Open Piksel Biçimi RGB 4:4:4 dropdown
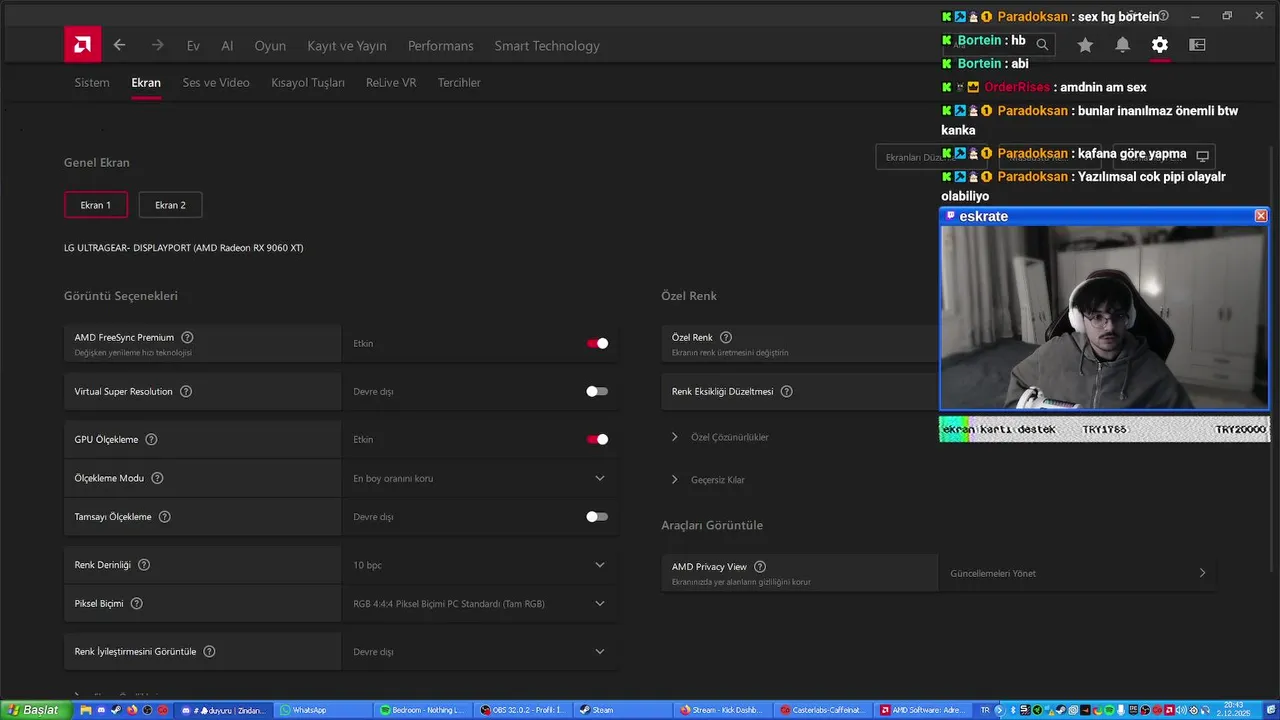Image resolution: width=1280 pixels, height=720 pixels. (x=480, y=603)
